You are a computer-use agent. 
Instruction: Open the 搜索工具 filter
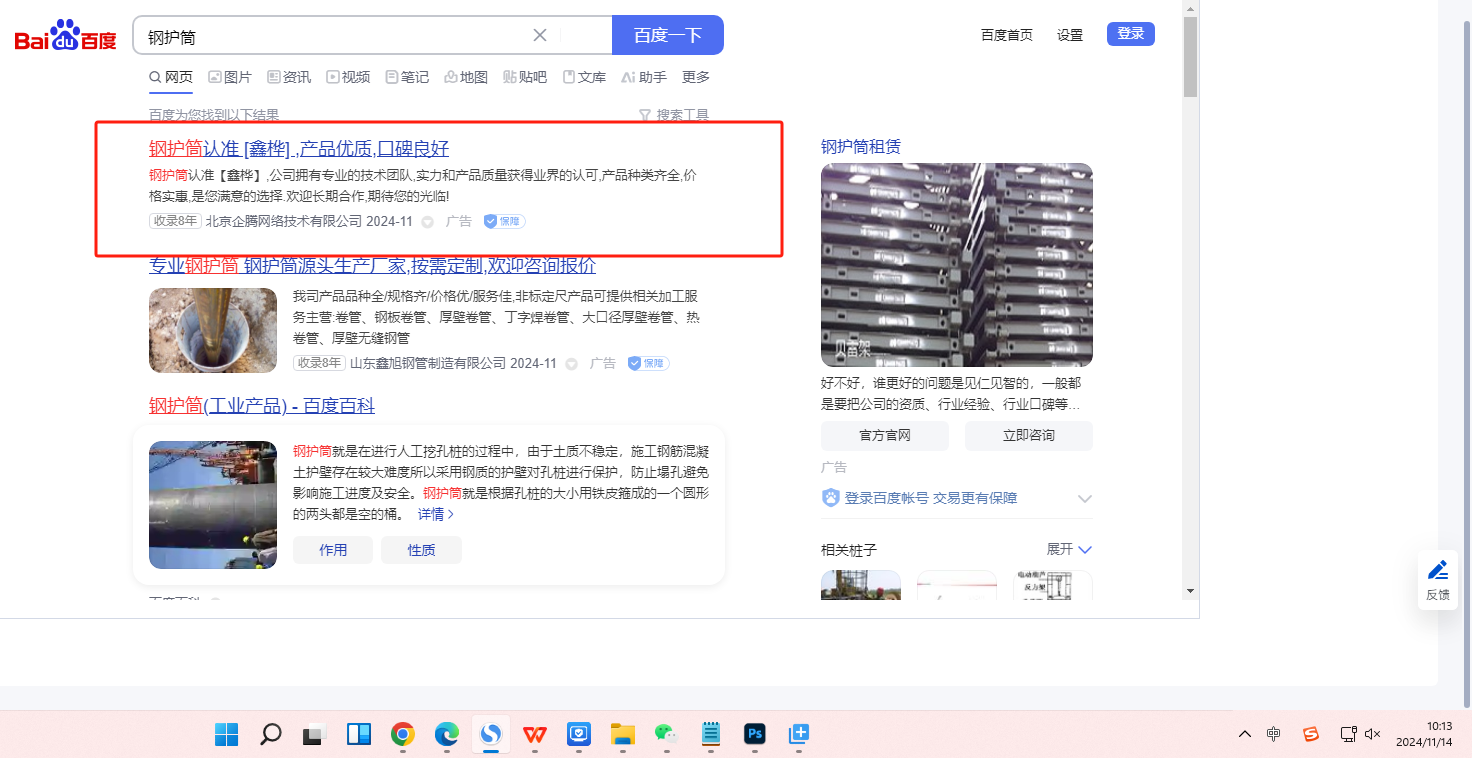point(674,115)
